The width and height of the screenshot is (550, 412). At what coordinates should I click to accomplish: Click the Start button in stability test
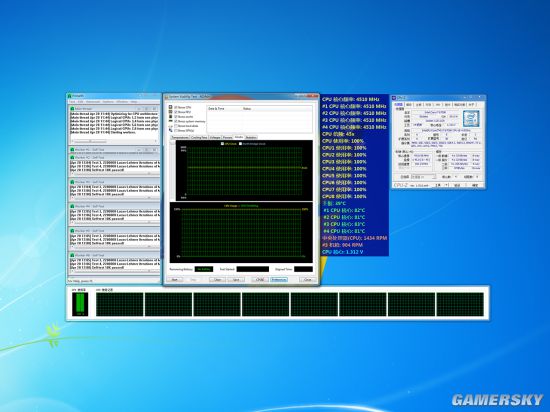(x=175, y=279)
